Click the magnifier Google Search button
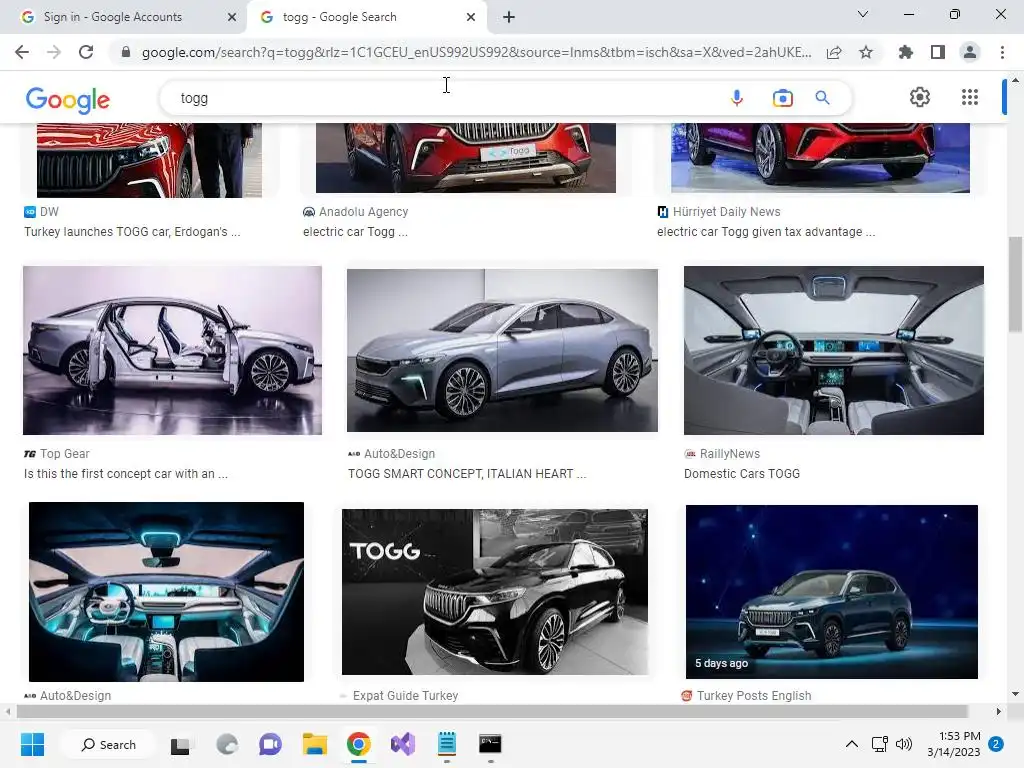 [x=822, y=98]
